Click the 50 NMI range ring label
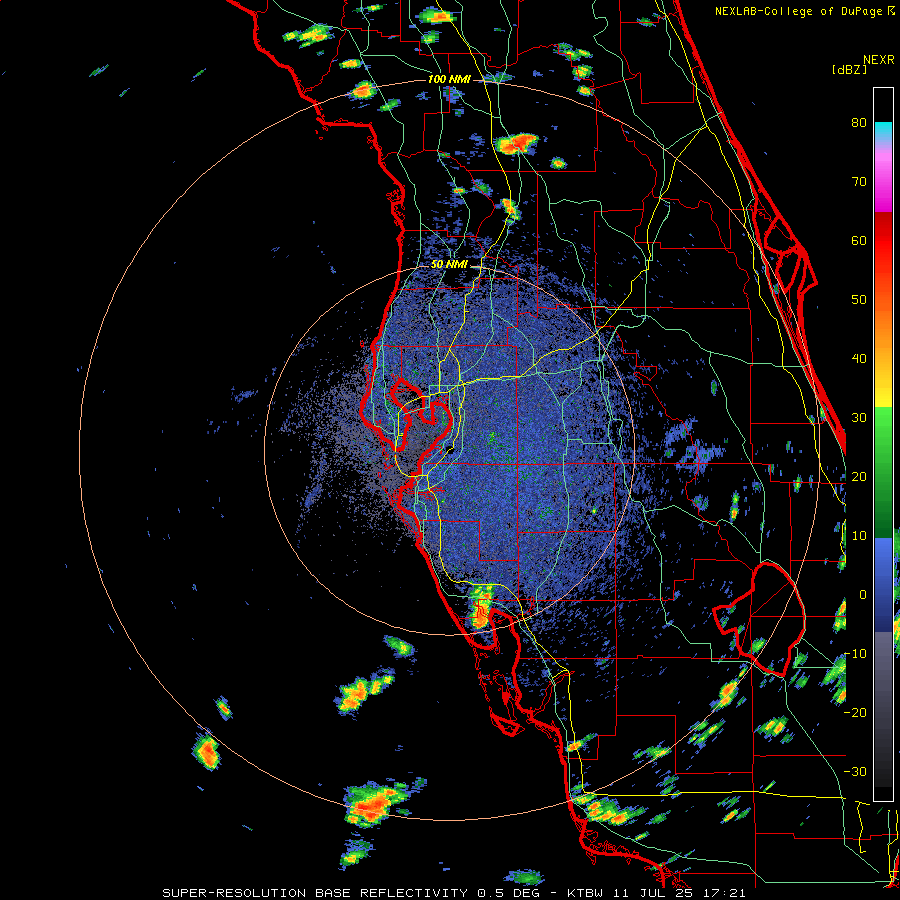900x900 pixels. [449, 265]
